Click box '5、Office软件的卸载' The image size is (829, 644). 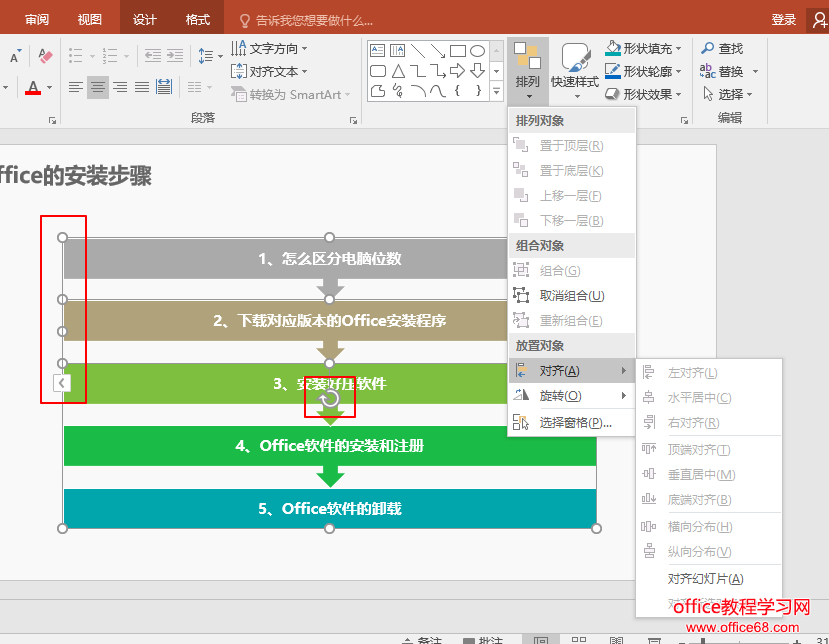tap(330, 508)
